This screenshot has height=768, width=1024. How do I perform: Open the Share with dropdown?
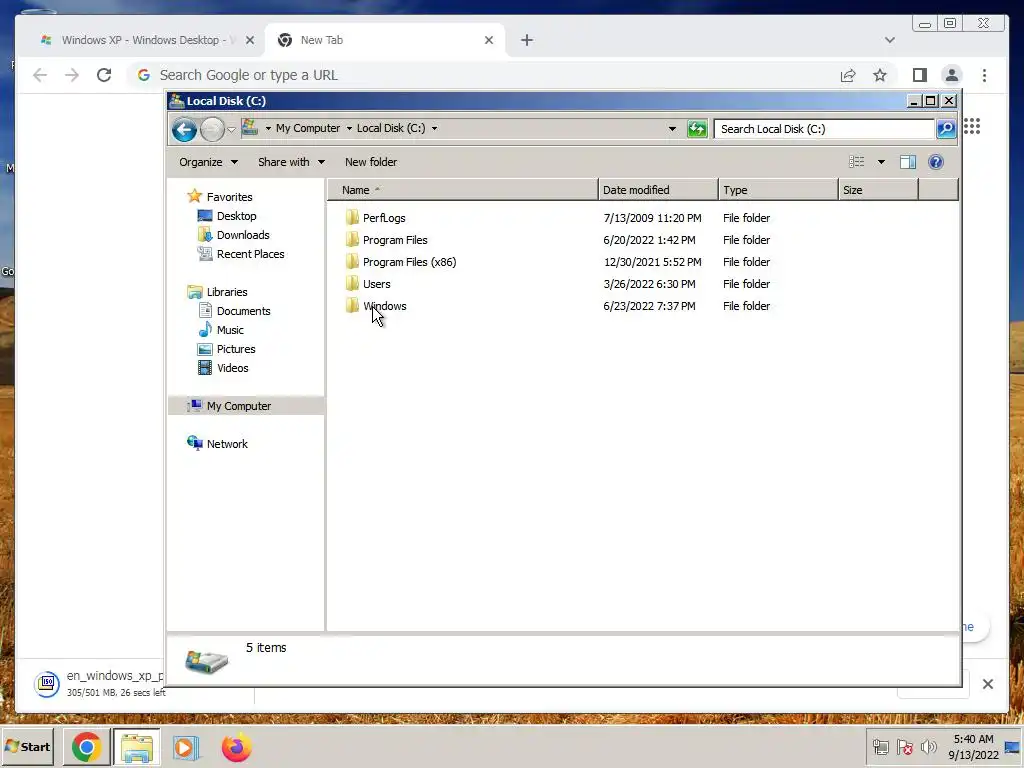(x=291, y=162)
